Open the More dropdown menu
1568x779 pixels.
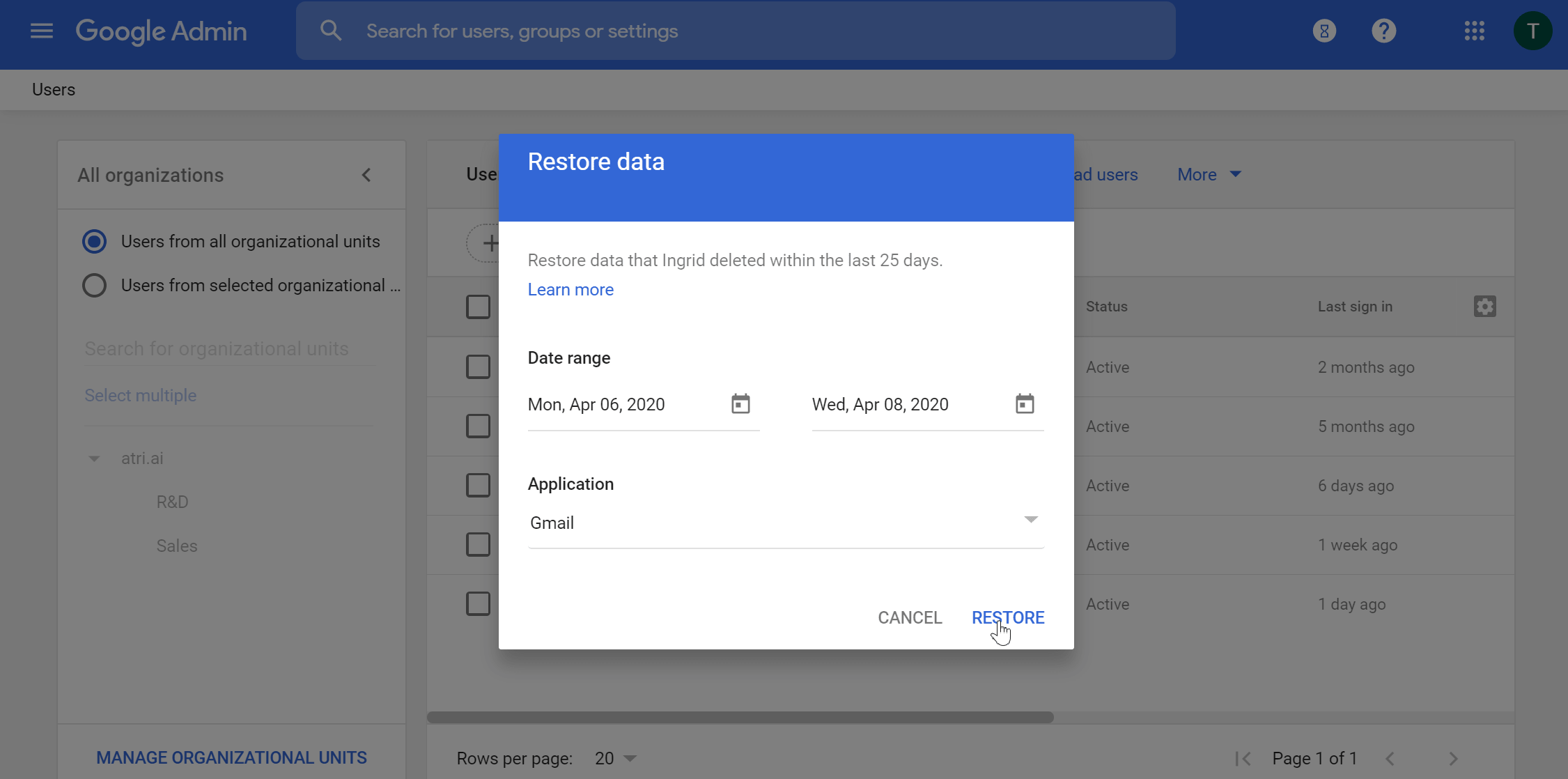(1209, 175)
